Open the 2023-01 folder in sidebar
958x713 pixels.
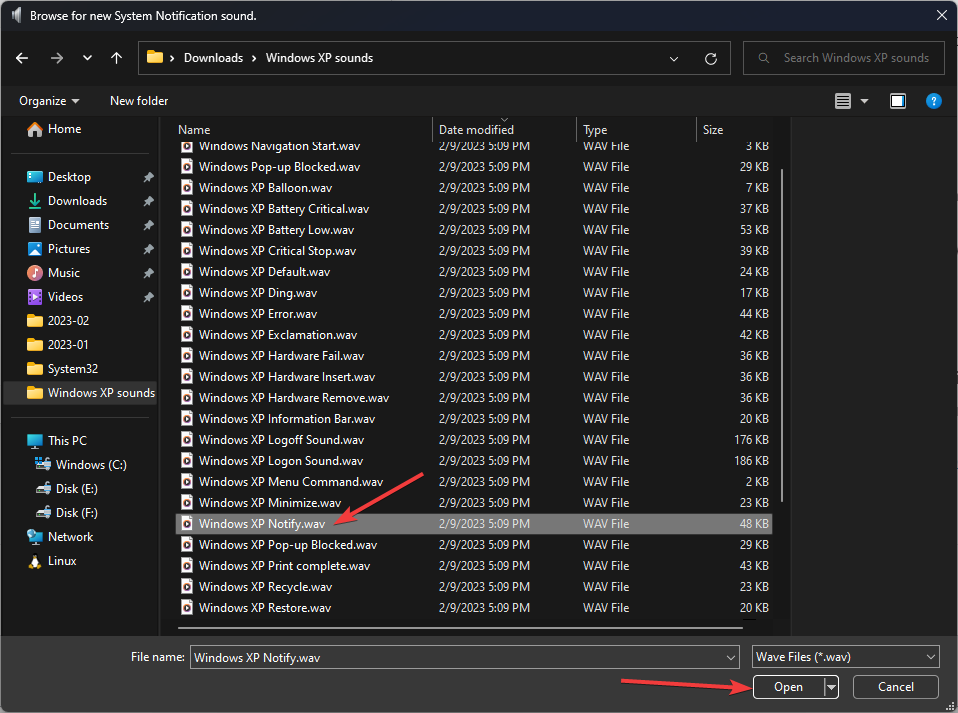(57, 345)
